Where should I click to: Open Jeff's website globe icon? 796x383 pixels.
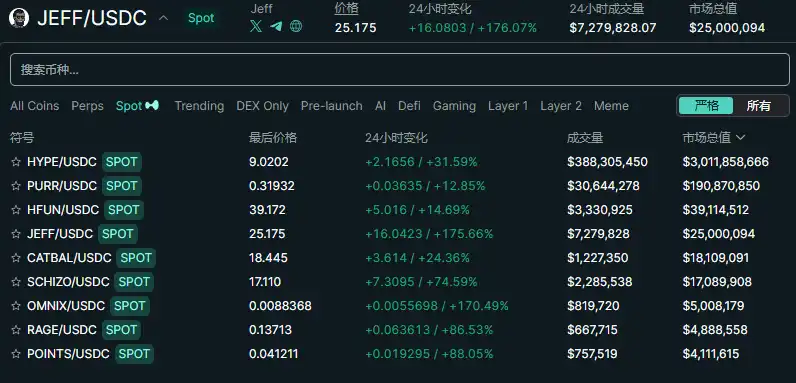click(x=296, y=26)
